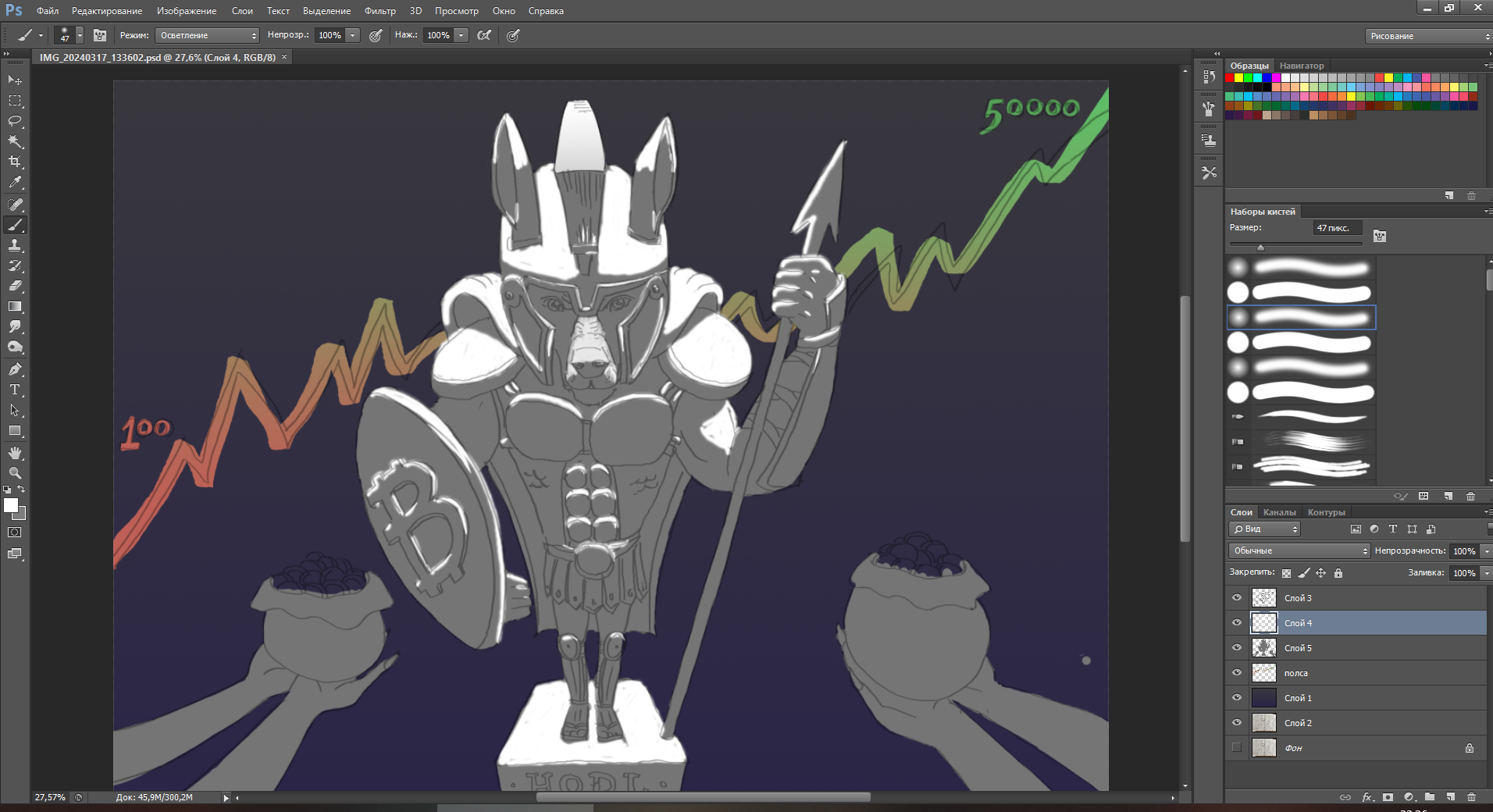Select the Type tool
This screenshot has width=1493, height=812.
point(15,390)
